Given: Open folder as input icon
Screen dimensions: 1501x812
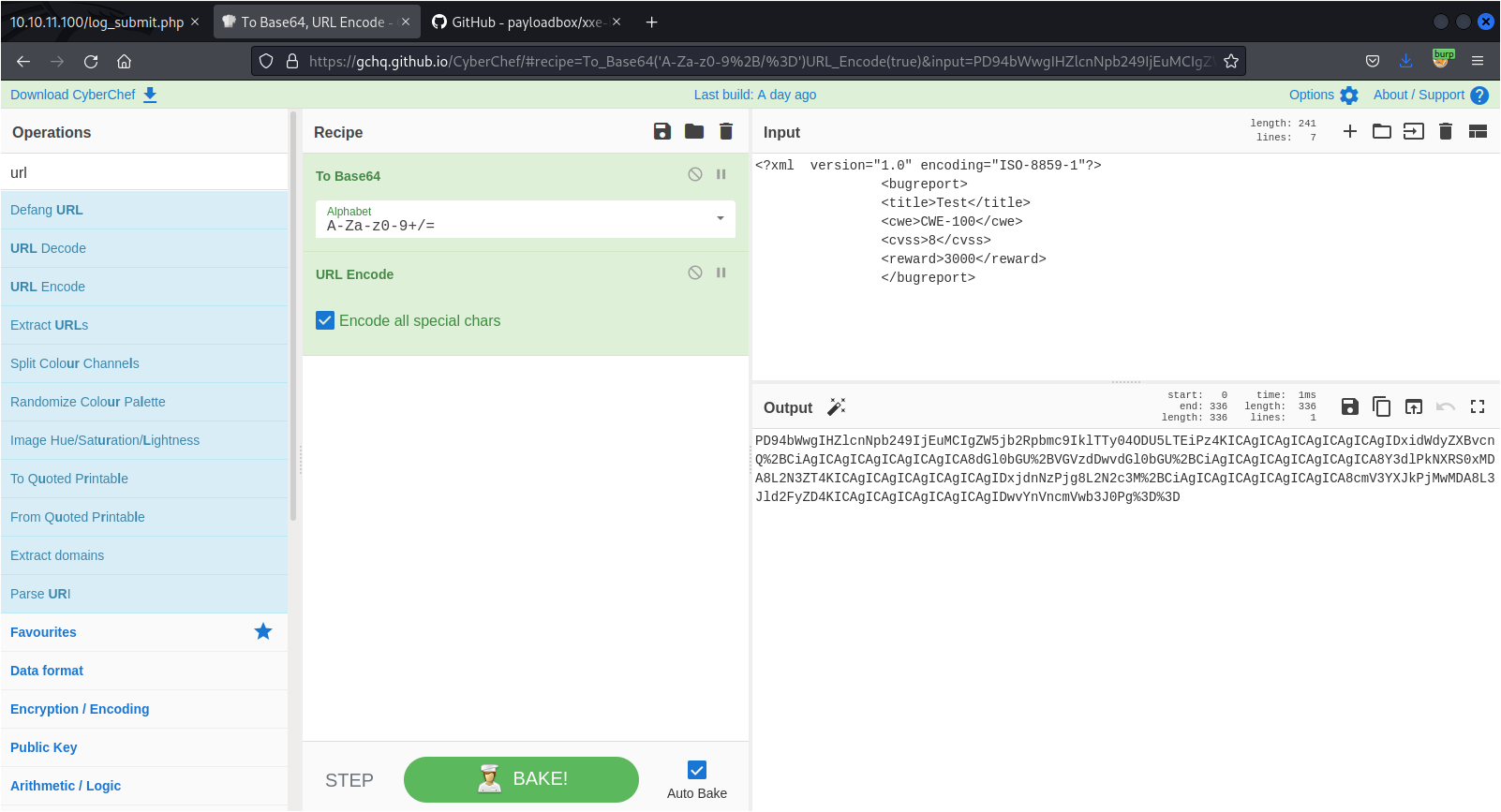Looking at the screenshot, I should point(1382,131).
